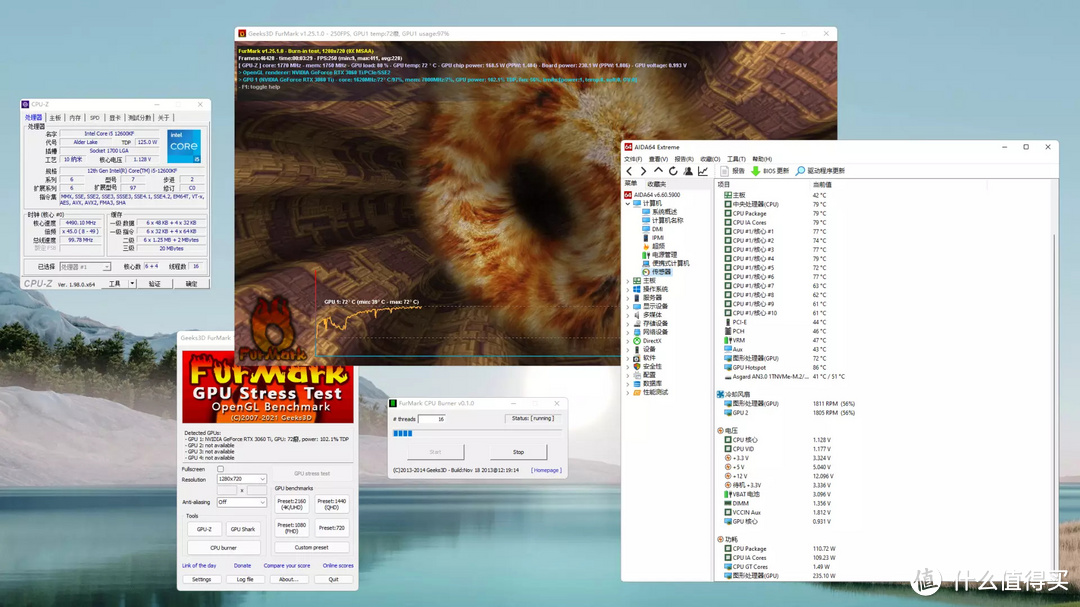Viewport: 1080px width, 607px height.
Task: Open the graph chart icon in AIDA64 toolbar
Action: 703,171
